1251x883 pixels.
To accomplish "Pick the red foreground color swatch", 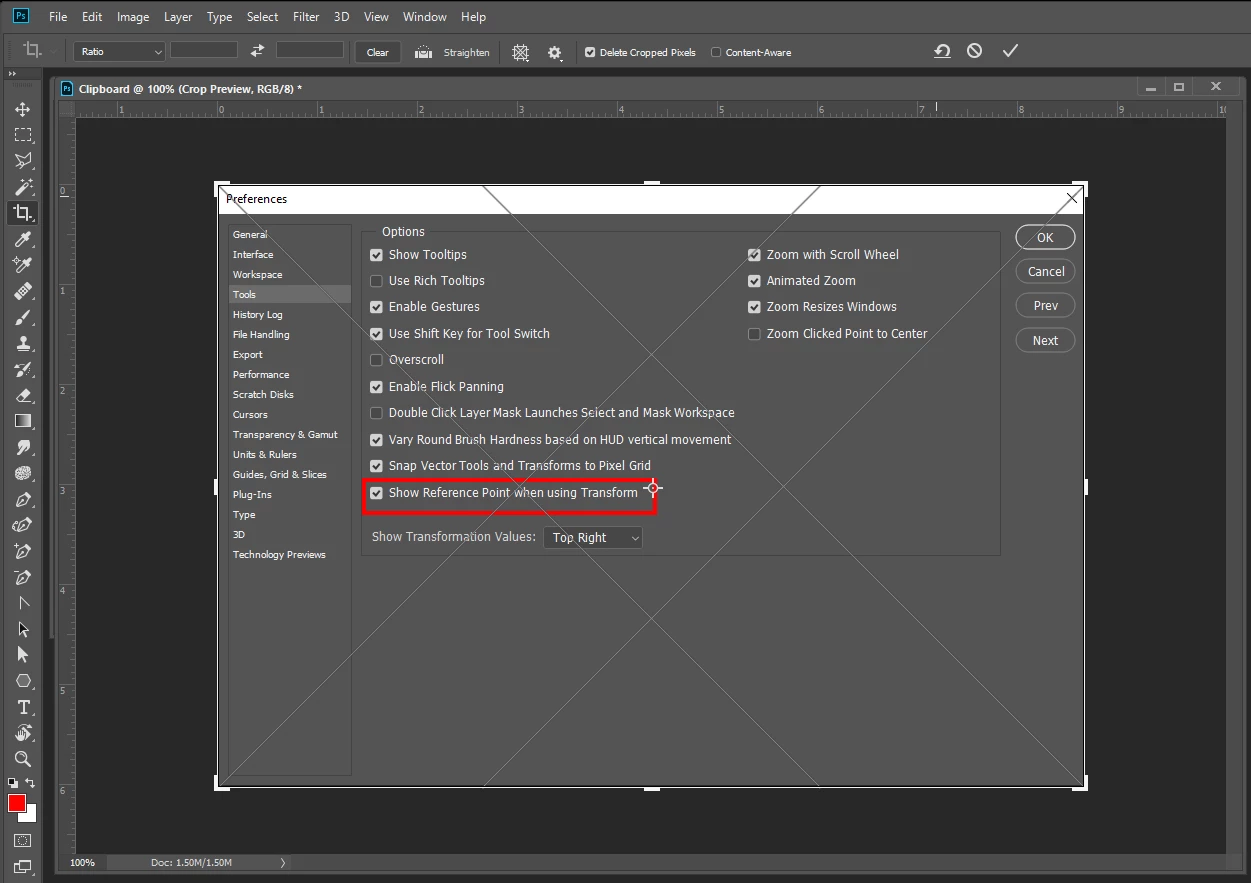I will click(16, 804).
